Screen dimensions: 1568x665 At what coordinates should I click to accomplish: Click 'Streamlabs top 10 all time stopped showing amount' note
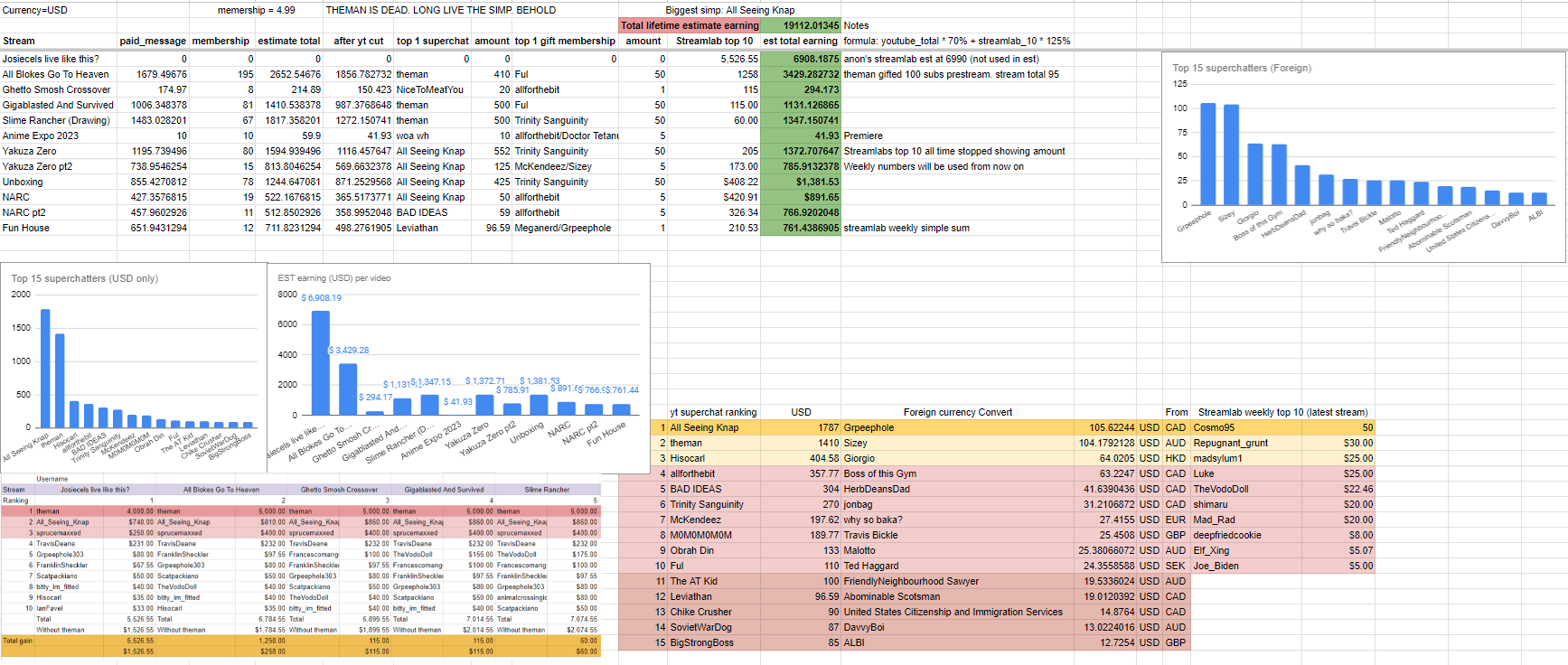pos(954,151)
